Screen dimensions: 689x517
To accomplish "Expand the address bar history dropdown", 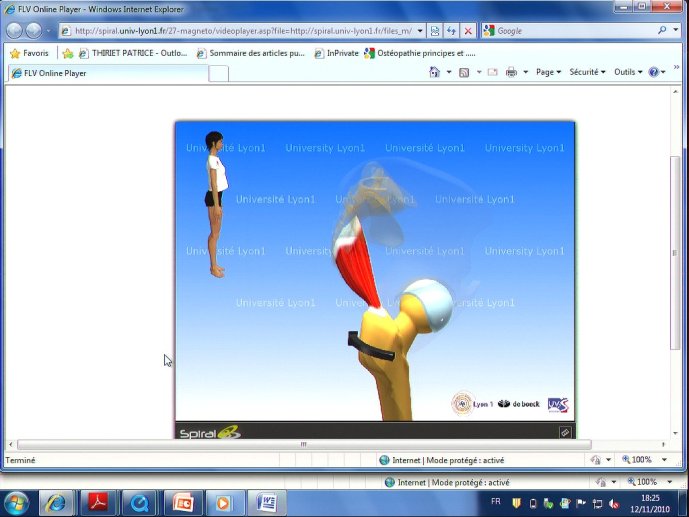I will click(x=420, y=31).
